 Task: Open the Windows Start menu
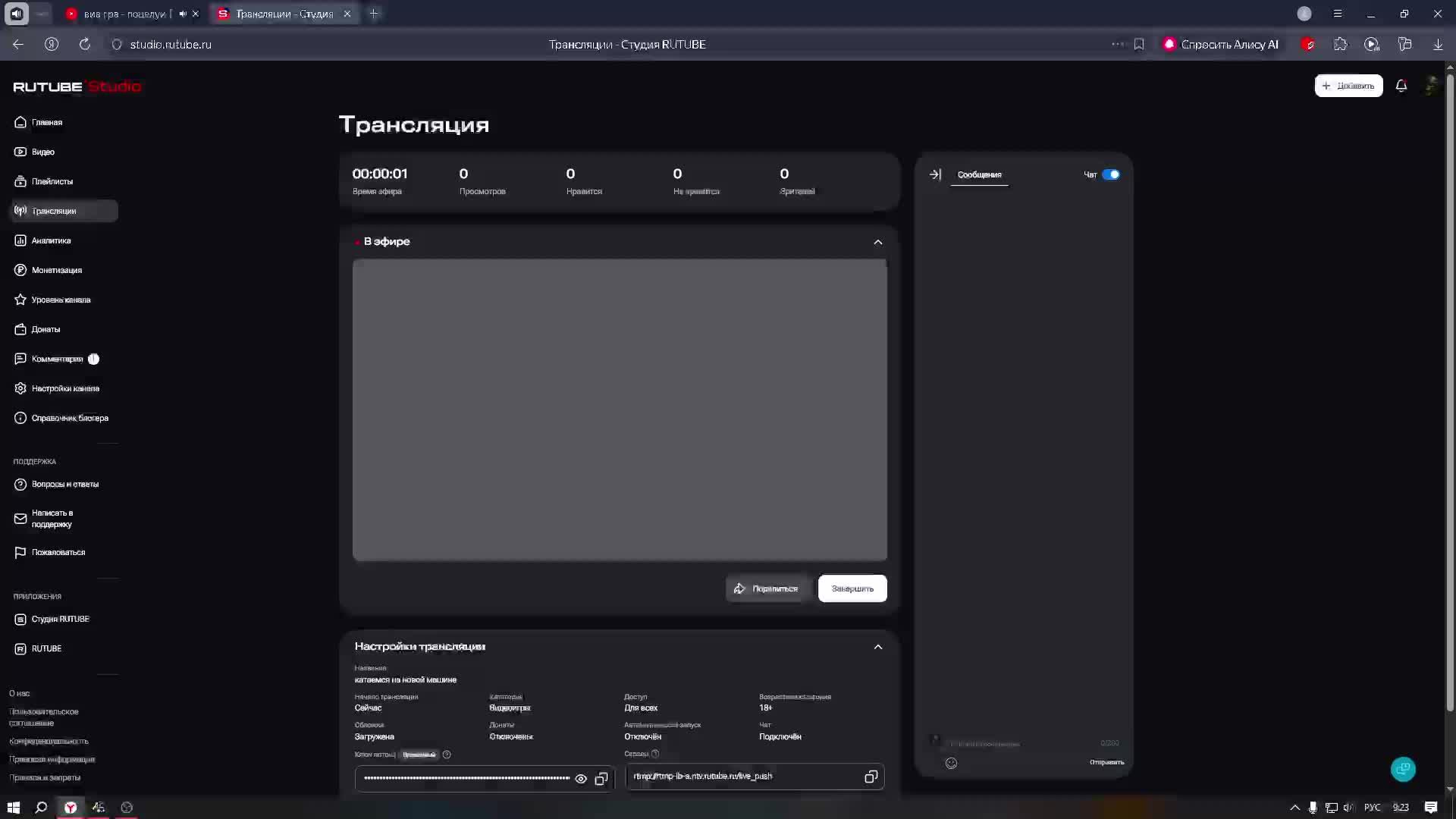tap(14, 808)
